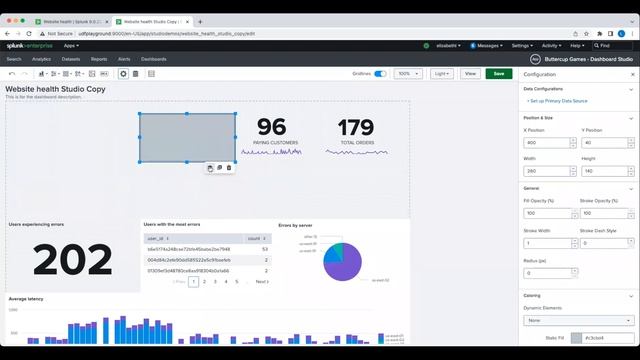Image resolution: width=640 pixels, height=360 pixels.
Task: Close the Configuration panel
Action: click(633, 75)
